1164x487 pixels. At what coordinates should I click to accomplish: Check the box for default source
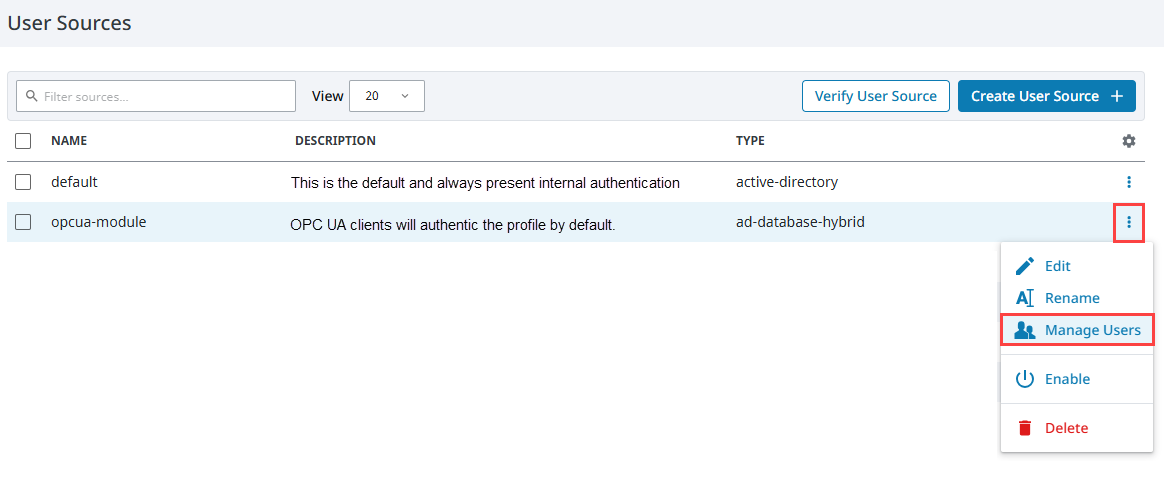[23, 182]
